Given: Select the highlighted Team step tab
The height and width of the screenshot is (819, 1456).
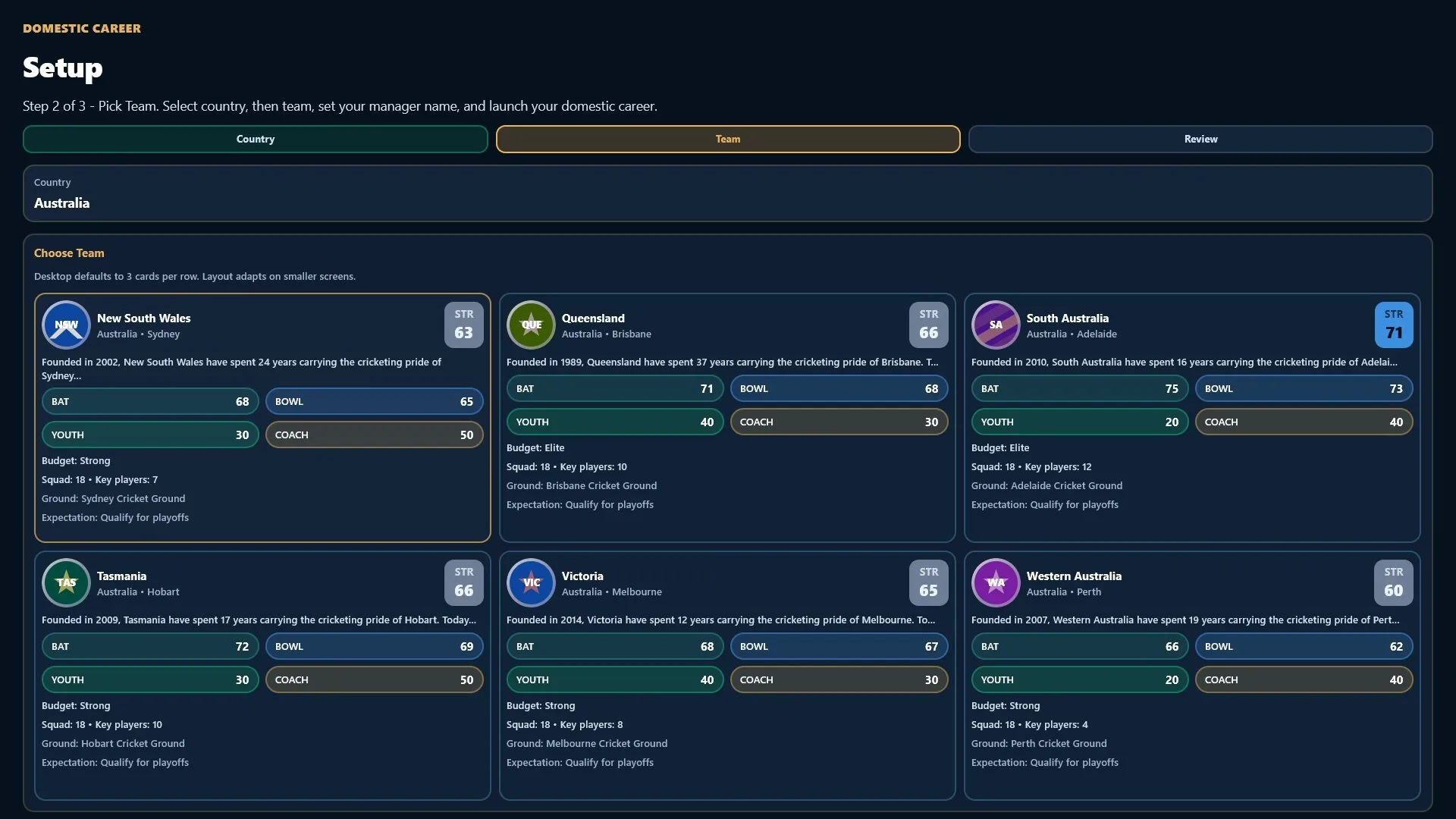Looking at the screenshot, I should click(x=728, y=140).
